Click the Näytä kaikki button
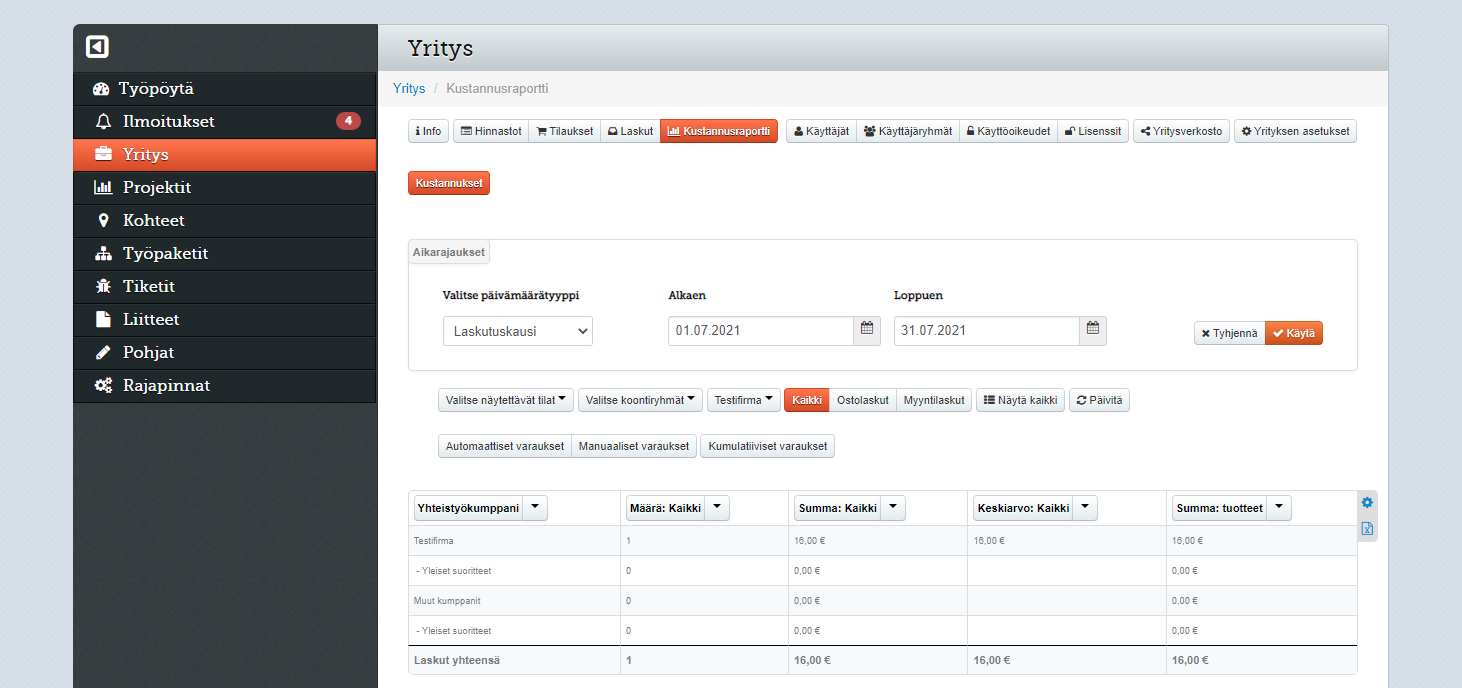1462x688 pixels. point(1020,400)
